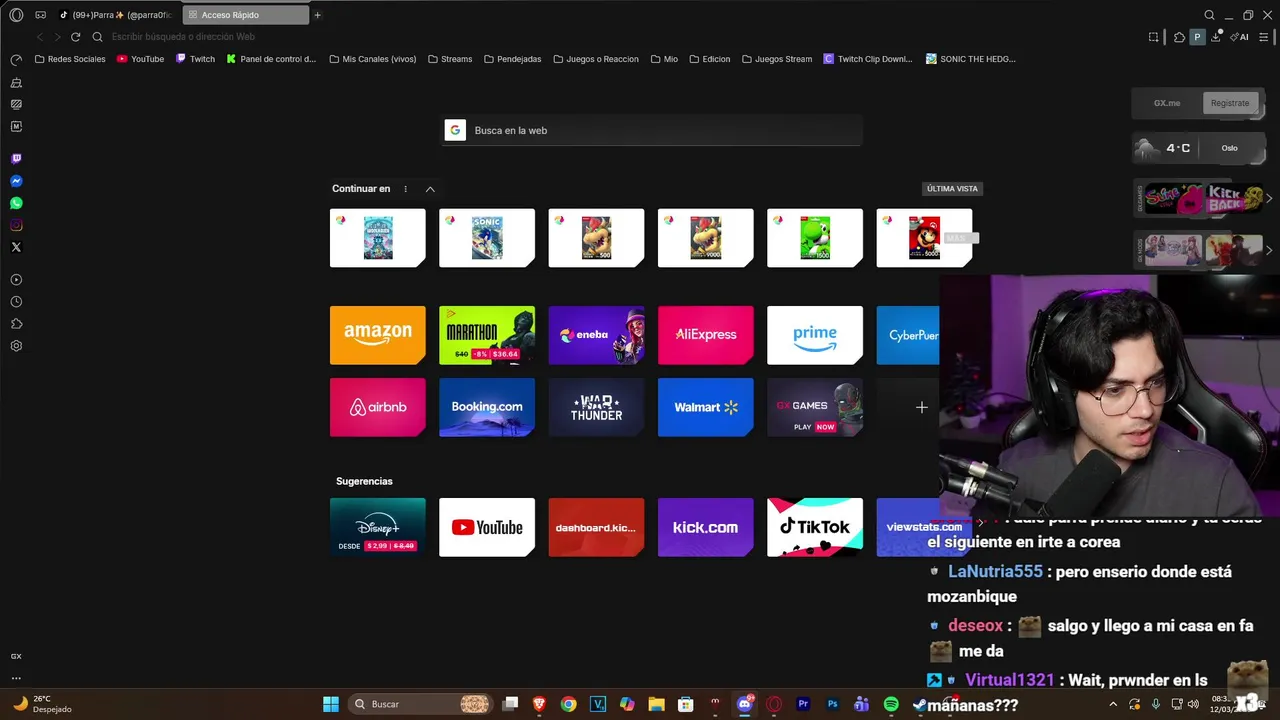Open the Discord icon in the taskbar
The width and height of the screenshot is (1280, 720).
744,704
